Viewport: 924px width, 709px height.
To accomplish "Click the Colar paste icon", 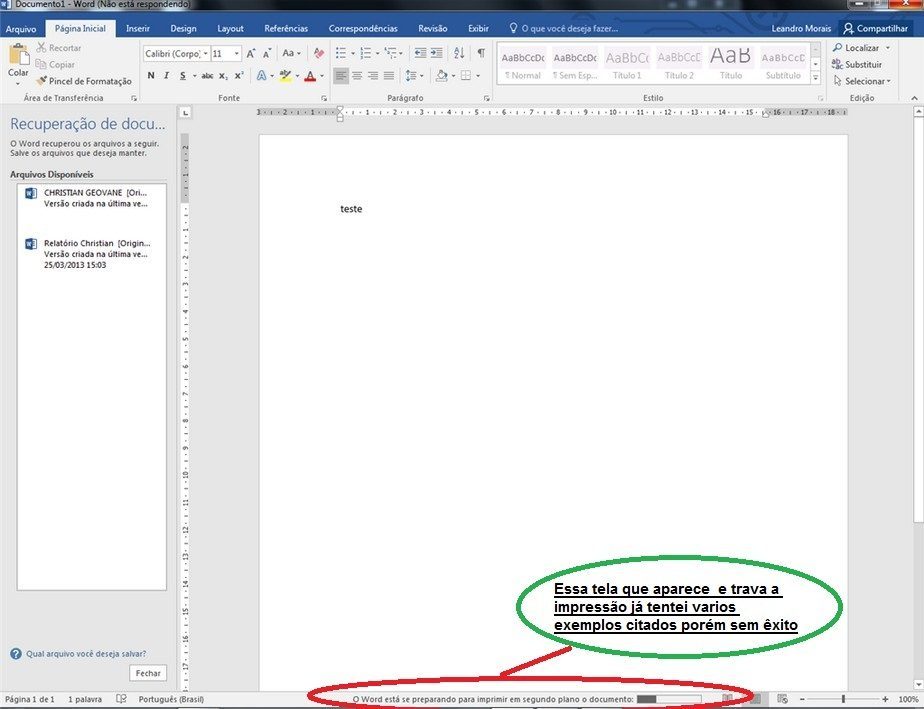I will [x=18, y=54].
